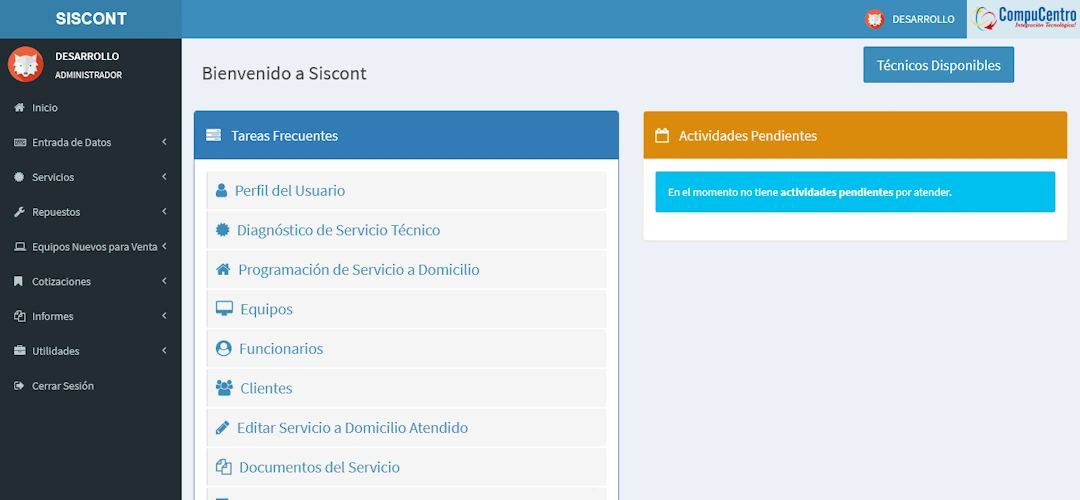The height and width of the screenshot is (500, 1080).
Task: Click the copy icon next to Documentos del Servicio
Action: pyautogui.click(x=223, y=467)
